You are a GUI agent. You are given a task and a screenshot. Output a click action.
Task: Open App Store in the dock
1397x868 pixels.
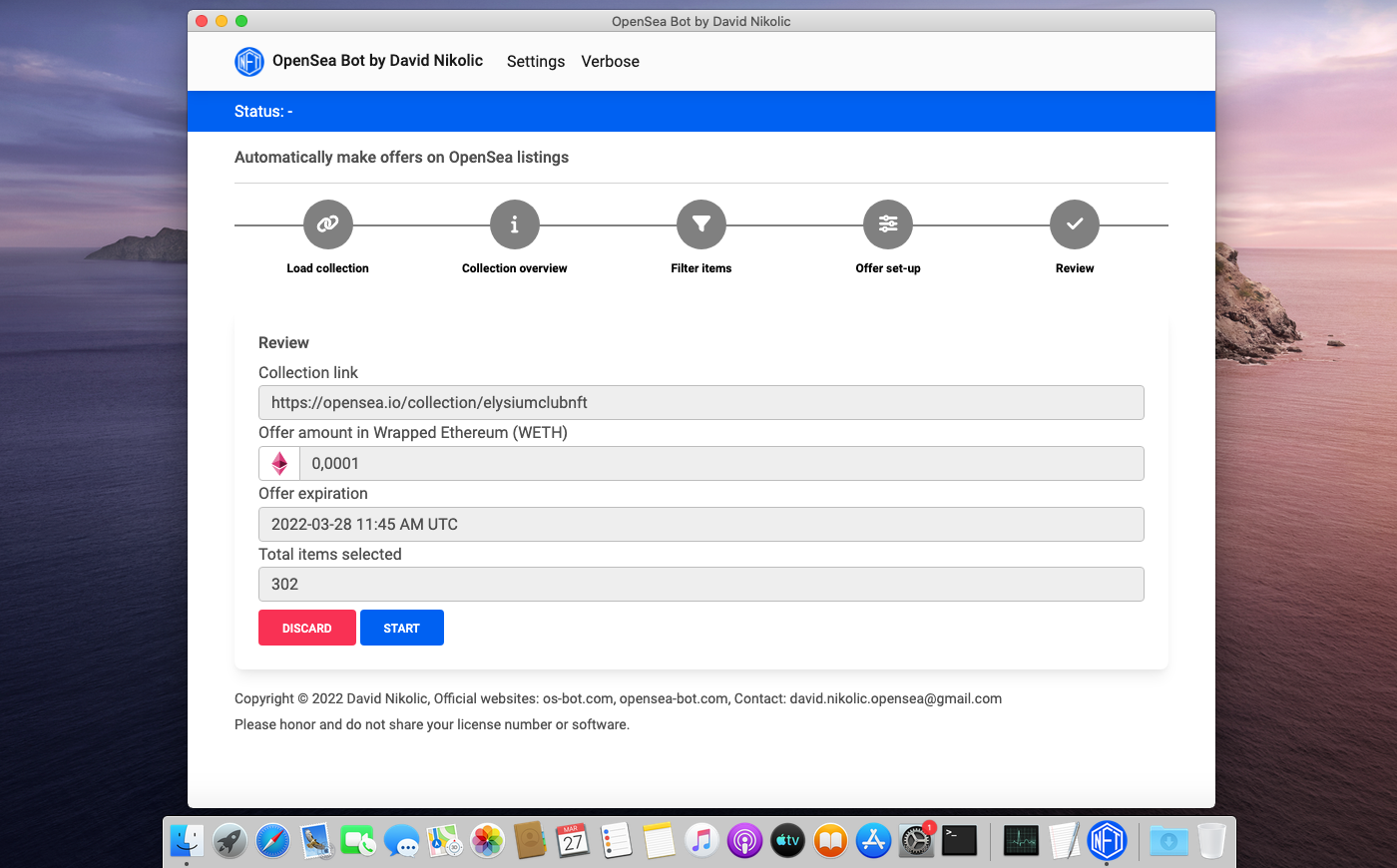[x=873, y=841]
